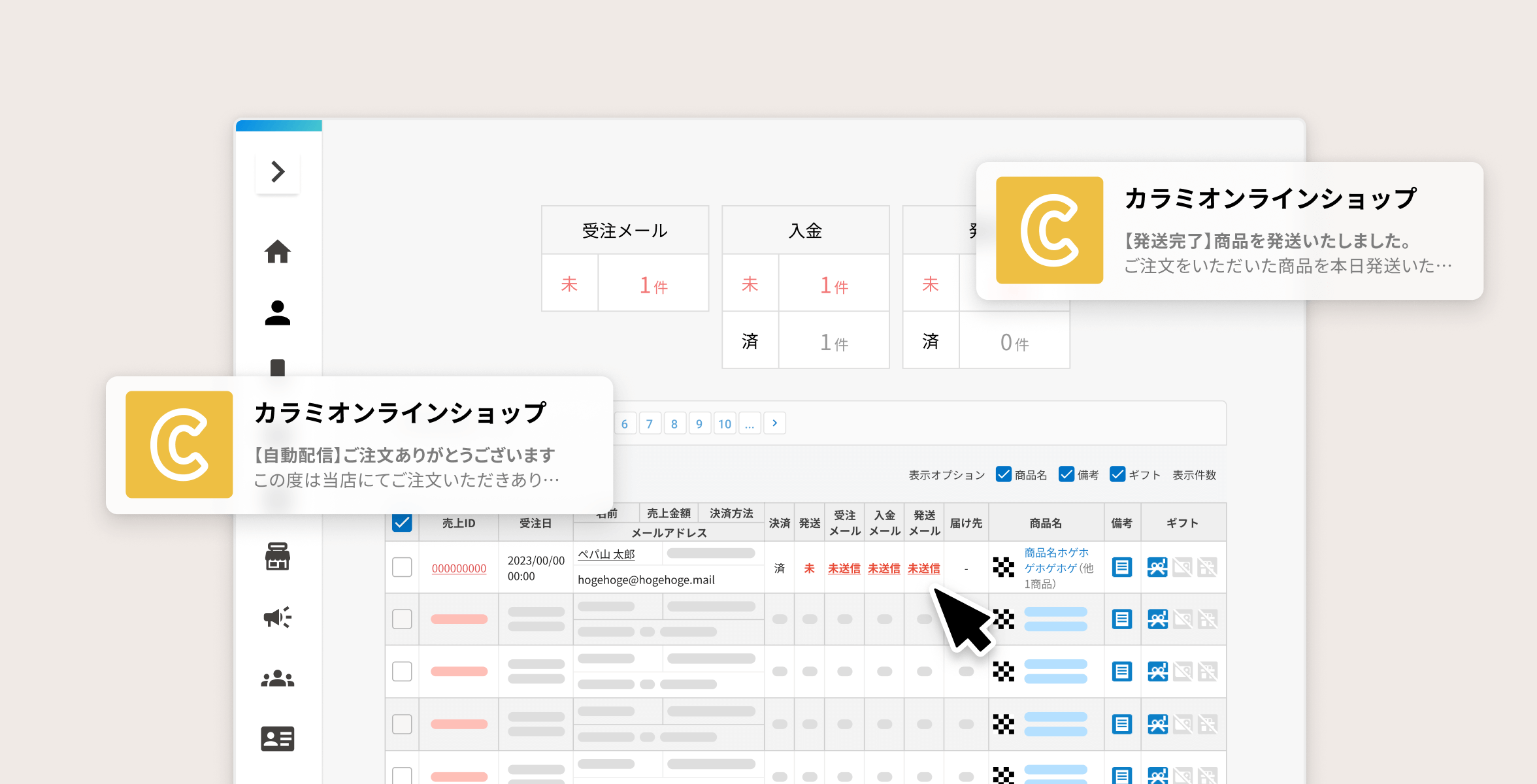This screenshot has height=784, width=1537.
Task: Click the 決済方法 column header
Action: [x=731, y=514]
